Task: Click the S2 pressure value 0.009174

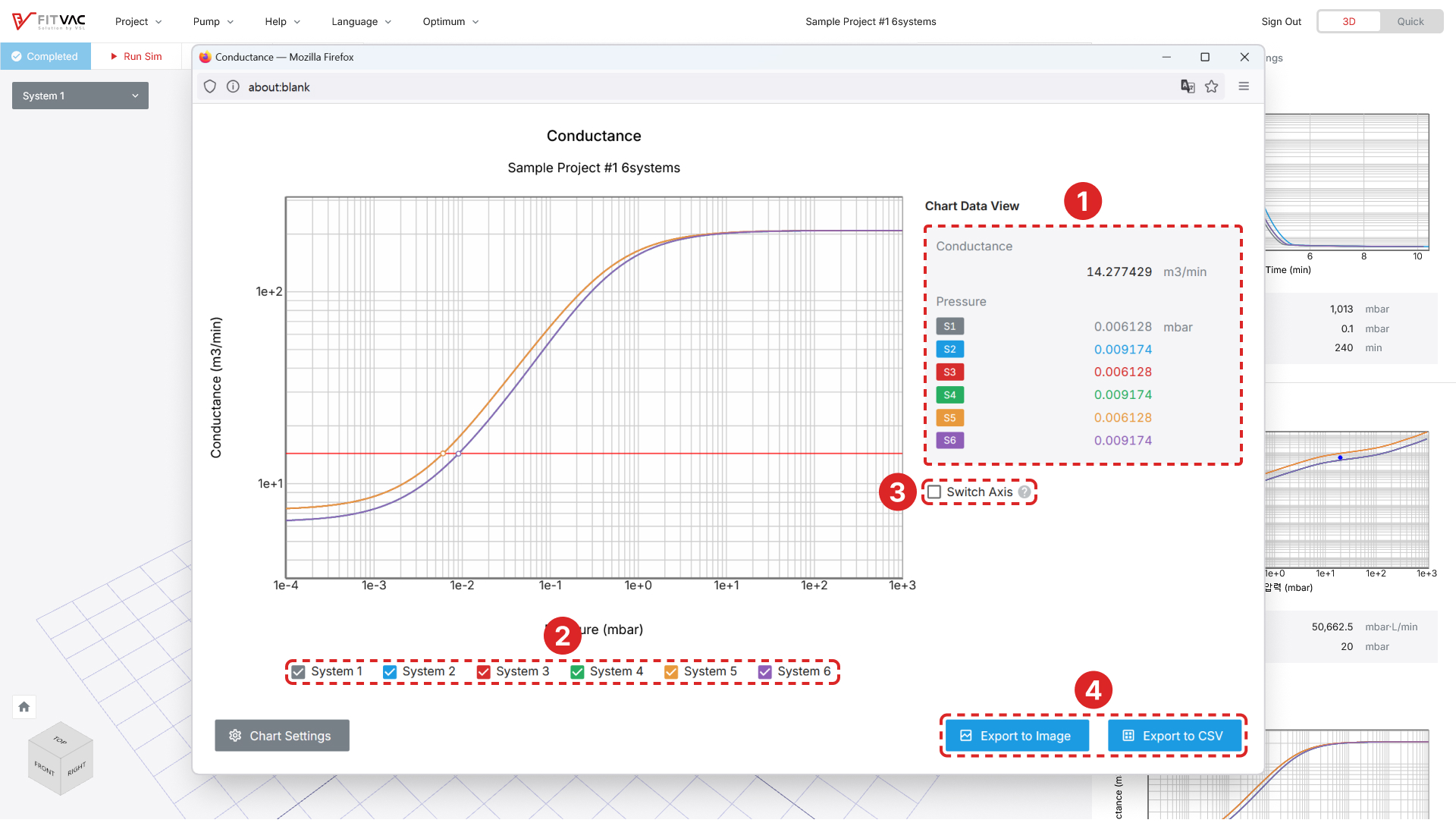Action: (1122, 350)
